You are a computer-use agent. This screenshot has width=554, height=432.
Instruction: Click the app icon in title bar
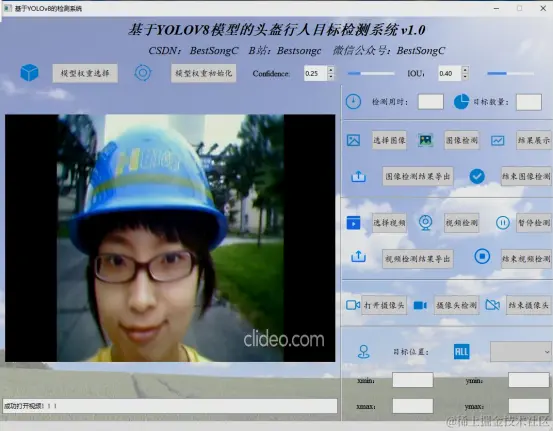click(x=7, y=8)
